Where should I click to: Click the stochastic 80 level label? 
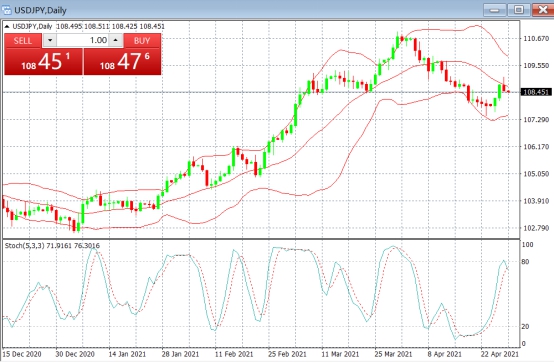[525, 262]
